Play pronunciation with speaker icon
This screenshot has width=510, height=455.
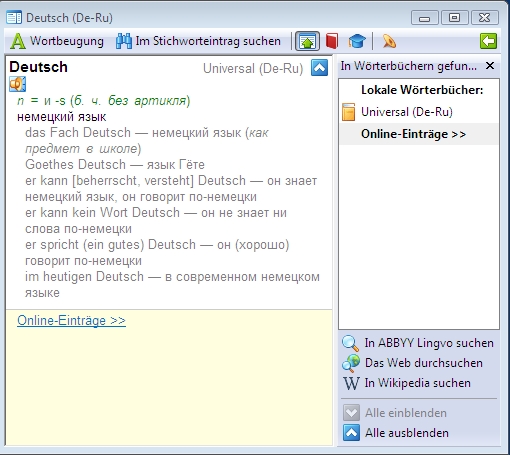pyautogui.click(x=17, y=84)
